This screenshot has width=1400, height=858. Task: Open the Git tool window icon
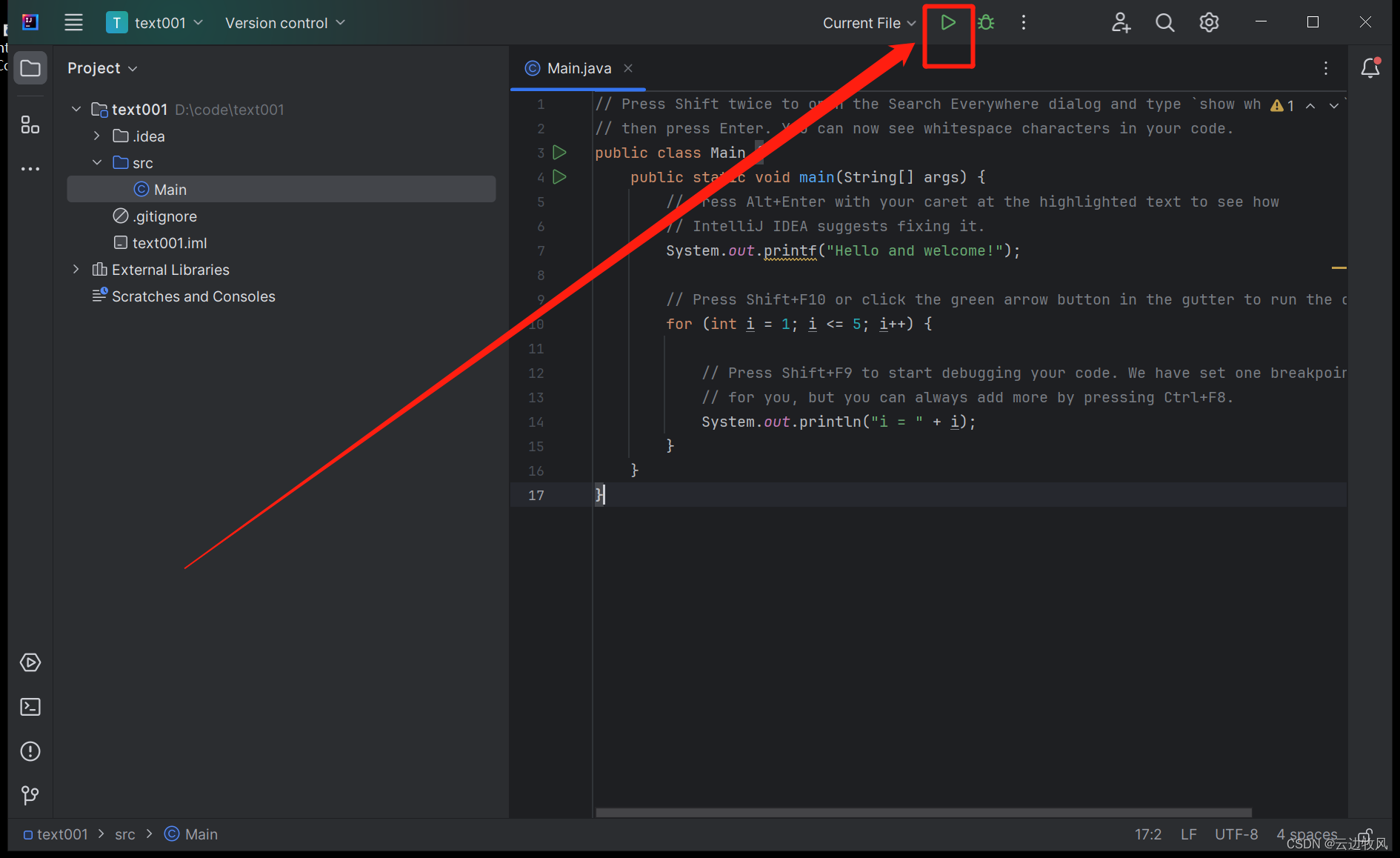[x=30, y=795]
